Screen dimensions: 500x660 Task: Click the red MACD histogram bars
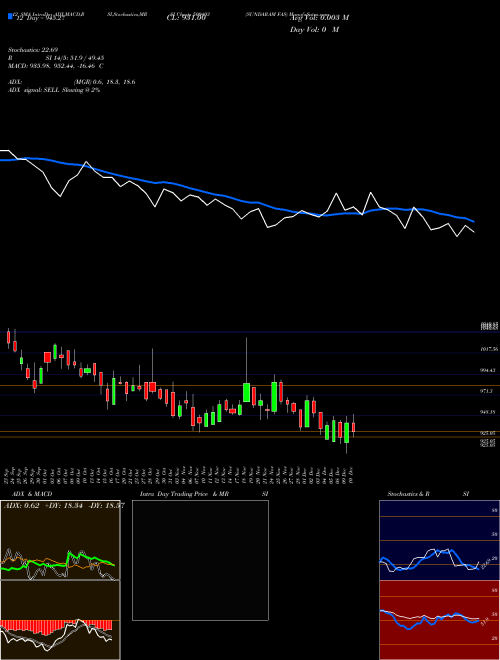[x=56, y=627]
